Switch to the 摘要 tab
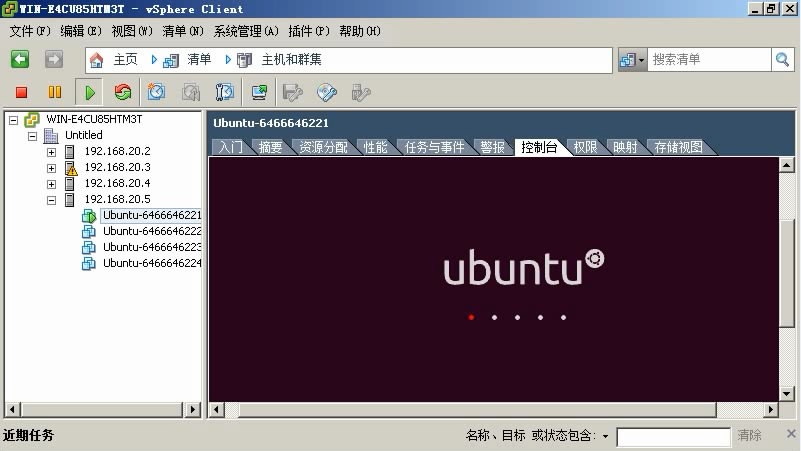Image resolution: width=801 pixels, height=451 pixels. (x=270, y=147)
